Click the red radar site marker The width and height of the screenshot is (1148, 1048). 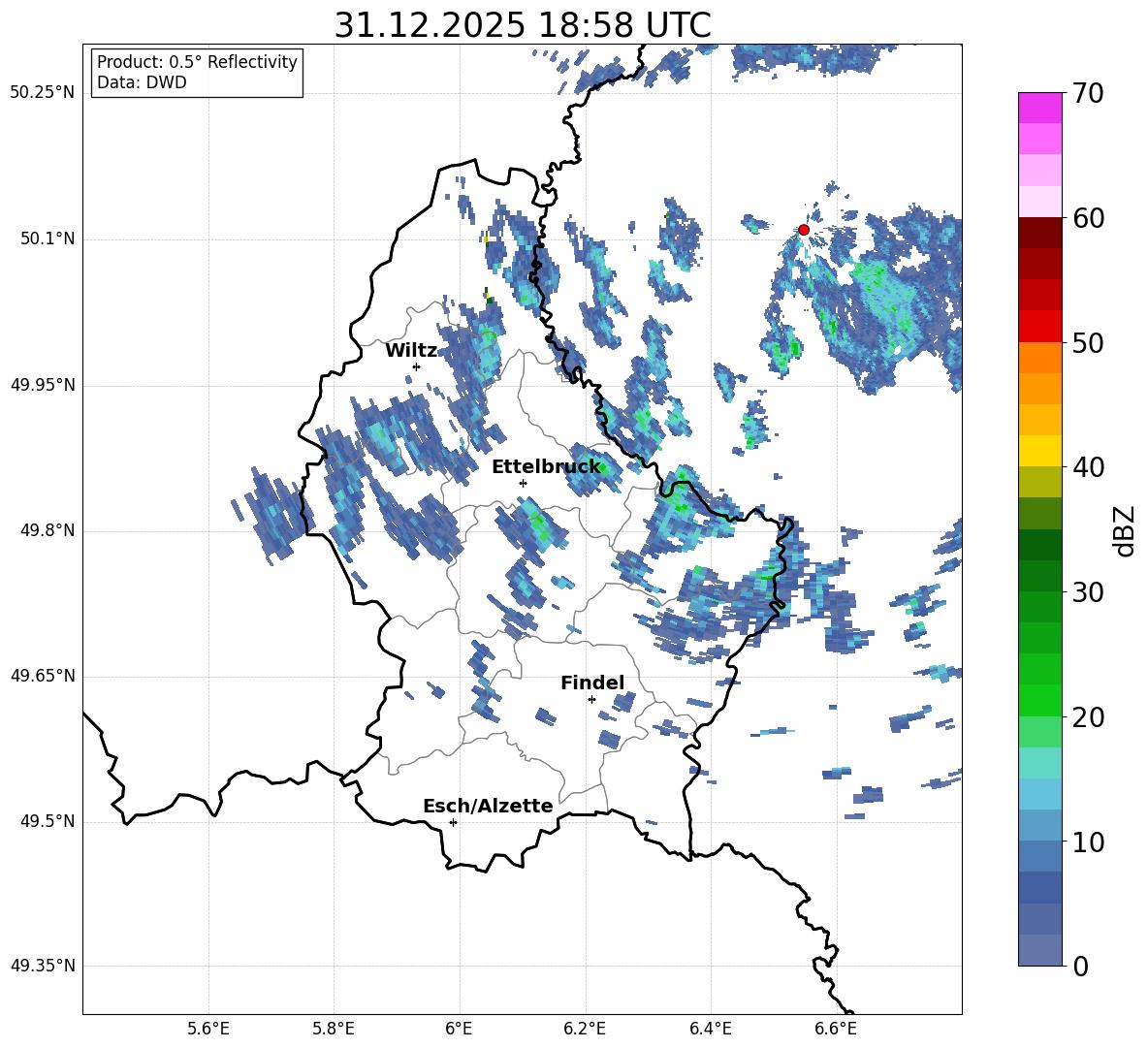[804, 230]
